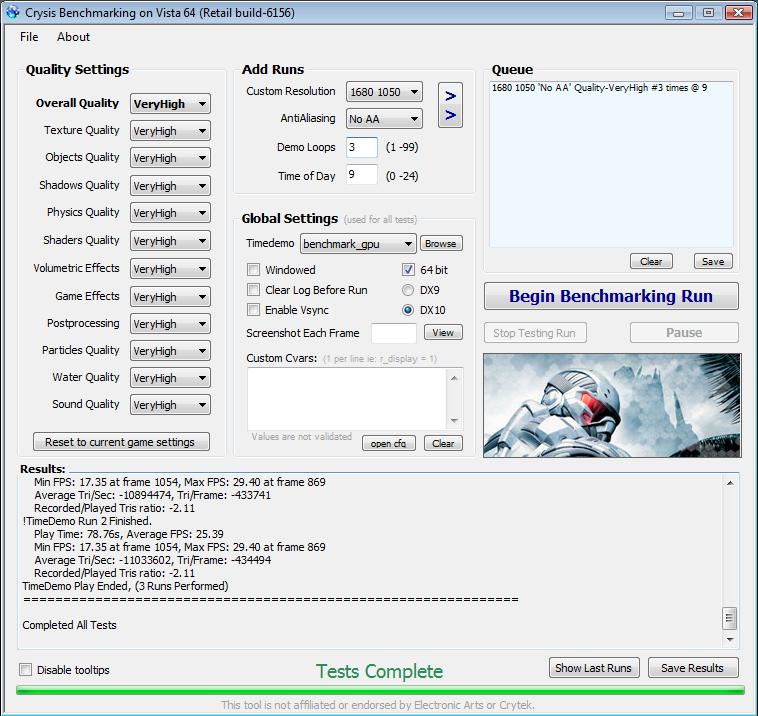Clear the Queue list
This screenshot has width=758, height=716.
(x=651, y=261)
